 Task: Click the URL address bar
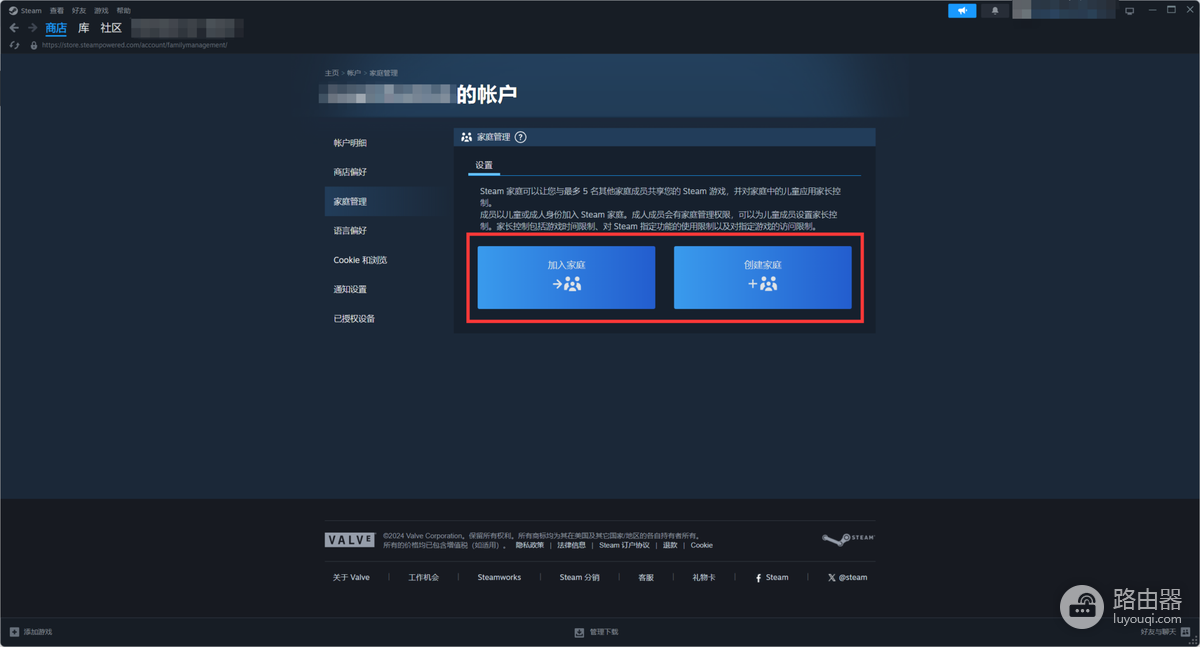(134, 45)
